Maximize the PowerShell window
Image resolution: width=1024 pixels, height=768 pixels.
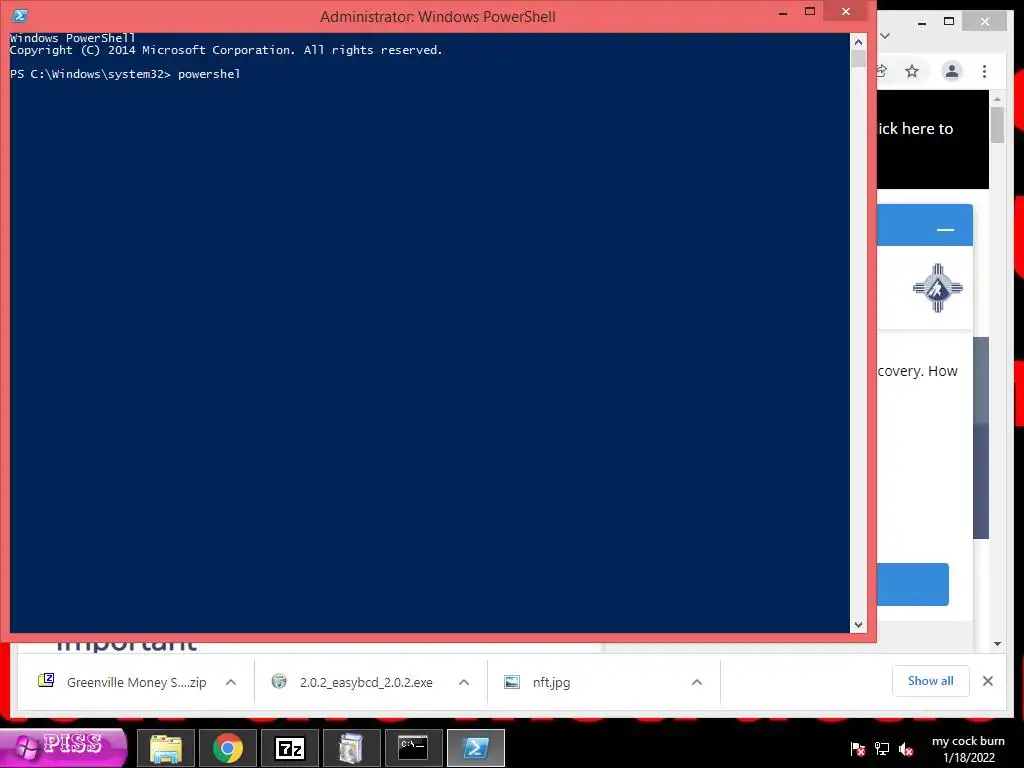click(x=810, y=12)
